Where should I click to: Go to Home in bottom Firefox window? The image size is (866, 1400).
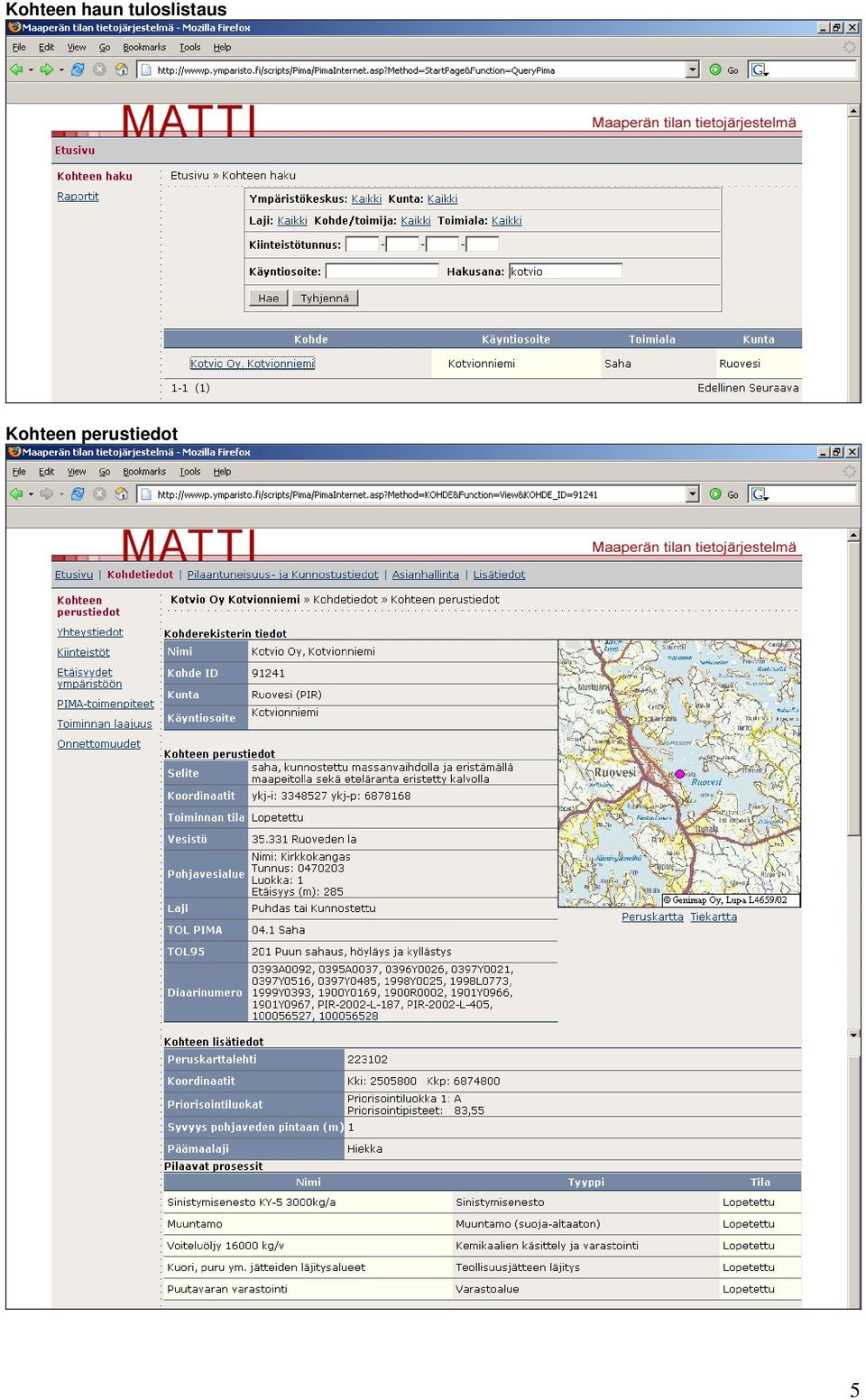pyautogui.click(x=121, y=493)
